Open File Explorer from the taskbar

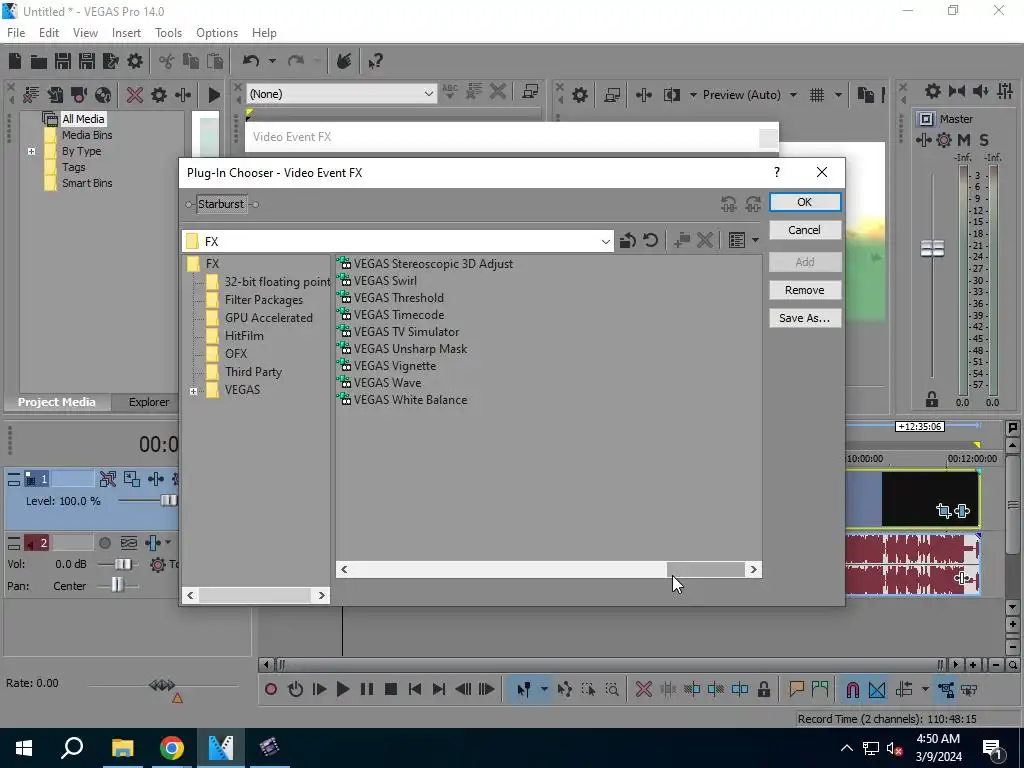coord(123,747)
